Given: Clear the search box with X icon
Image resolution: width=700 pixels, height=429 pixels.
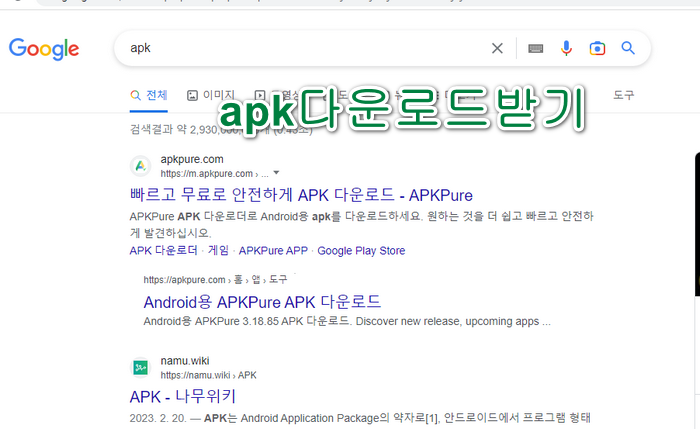Looking at the screenshot, I should point(497,48).
